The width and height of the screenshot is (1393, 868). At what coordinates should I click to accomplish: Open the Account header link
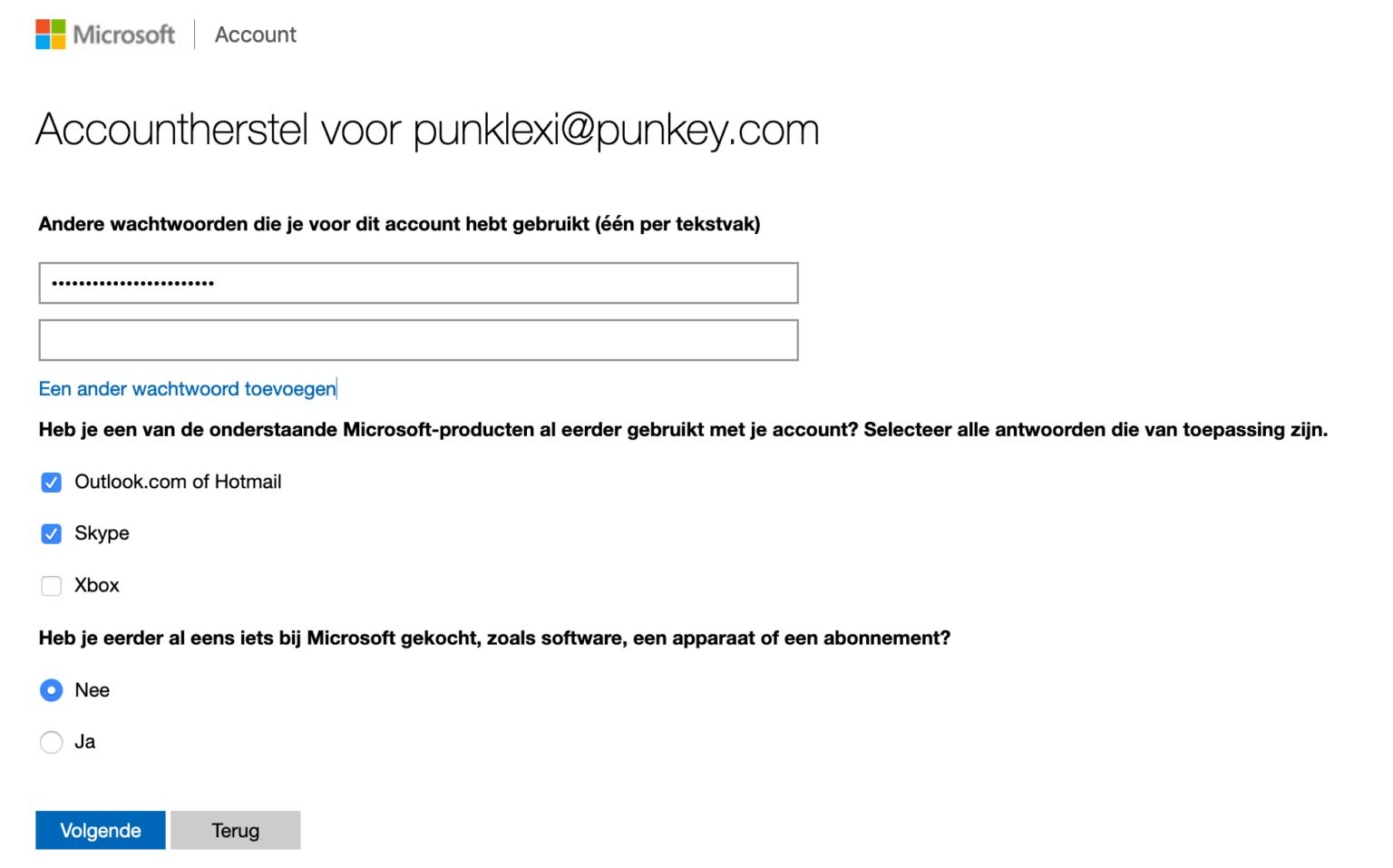coord(256,34)
